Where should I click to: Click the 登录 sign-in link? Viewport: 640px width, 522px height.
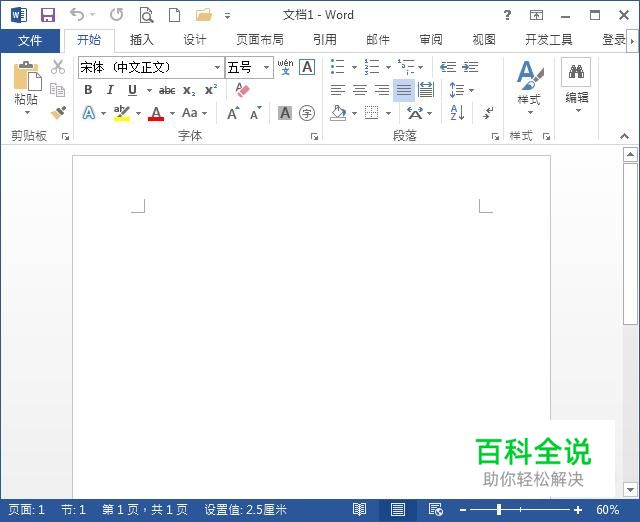614,40
